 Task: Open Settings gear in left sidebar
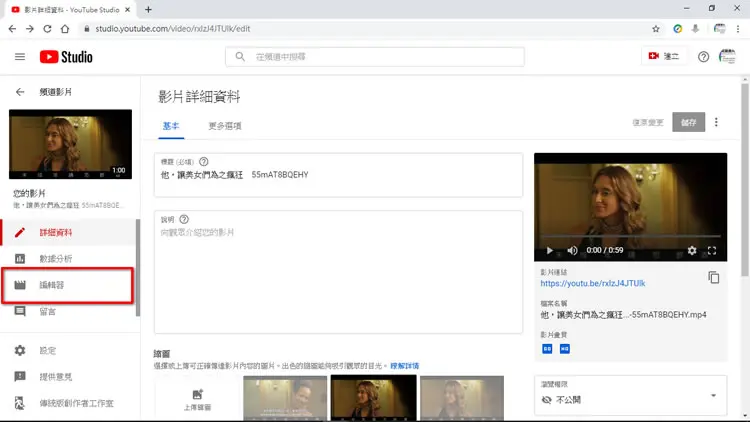coord(68,351)
